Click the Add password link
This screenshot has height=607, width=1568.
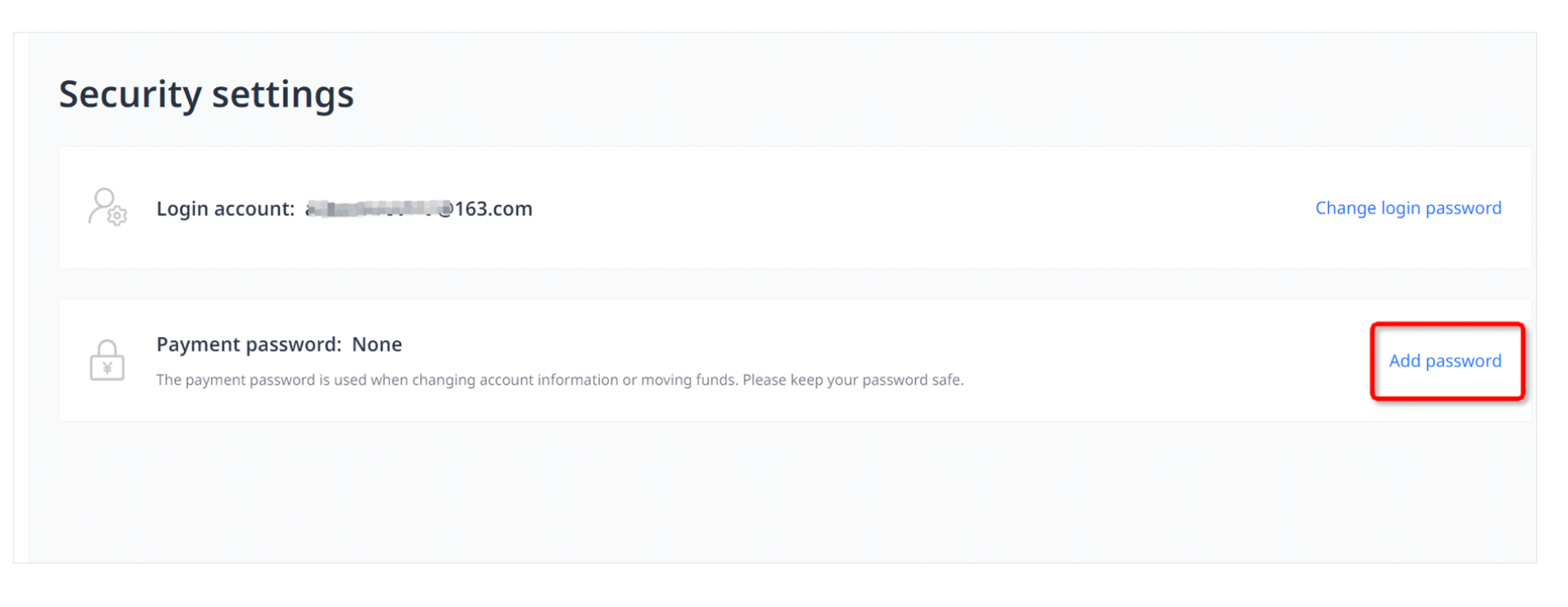pyautogui.click(x=1444, y=361)
